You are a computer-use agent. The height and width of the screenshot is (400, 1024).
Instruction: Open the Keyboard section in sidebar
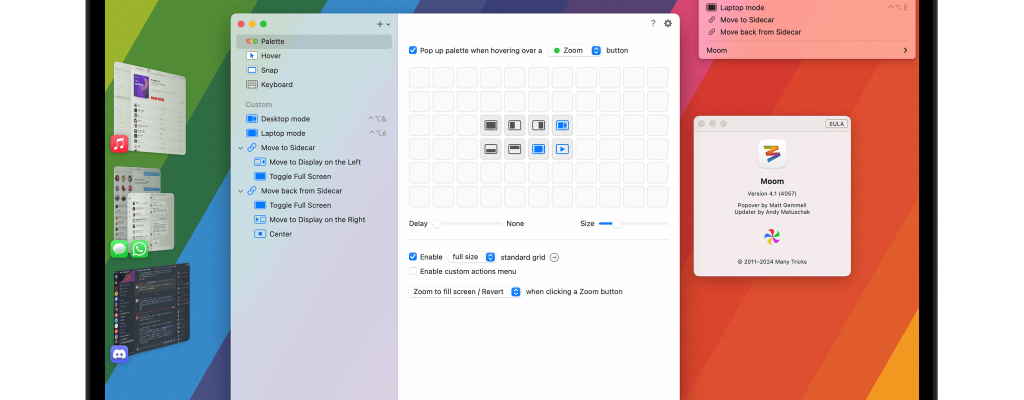coord(276,85)
